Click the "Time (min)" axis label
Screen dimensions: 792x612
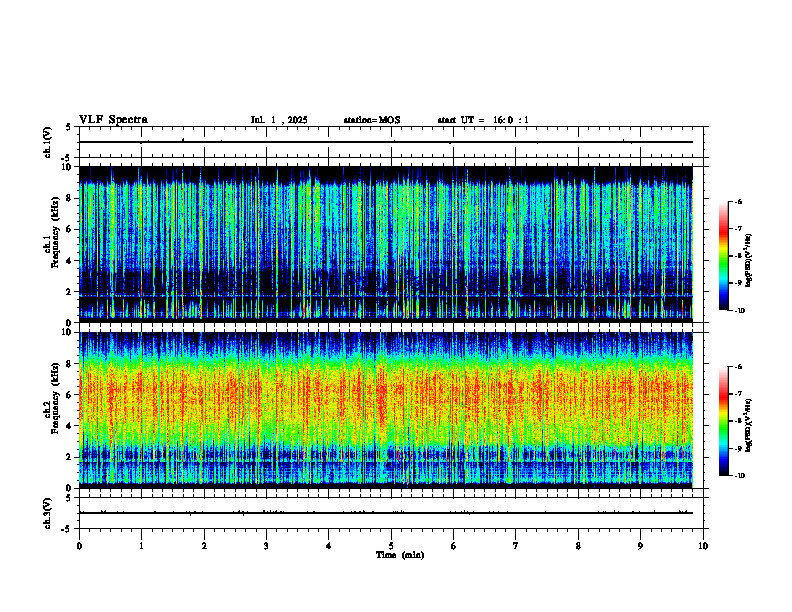[x=400, y=555]
